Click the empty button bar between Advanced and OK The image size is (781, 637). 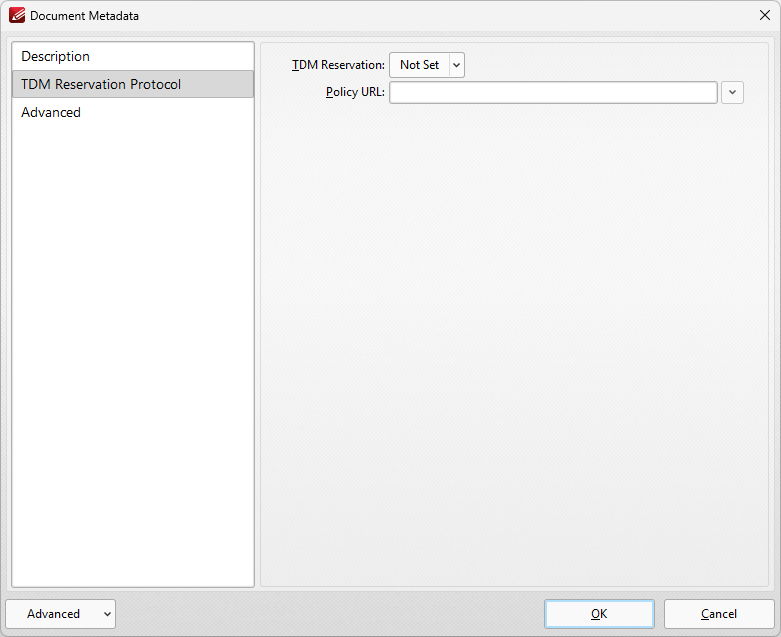[x=330, y=614]
